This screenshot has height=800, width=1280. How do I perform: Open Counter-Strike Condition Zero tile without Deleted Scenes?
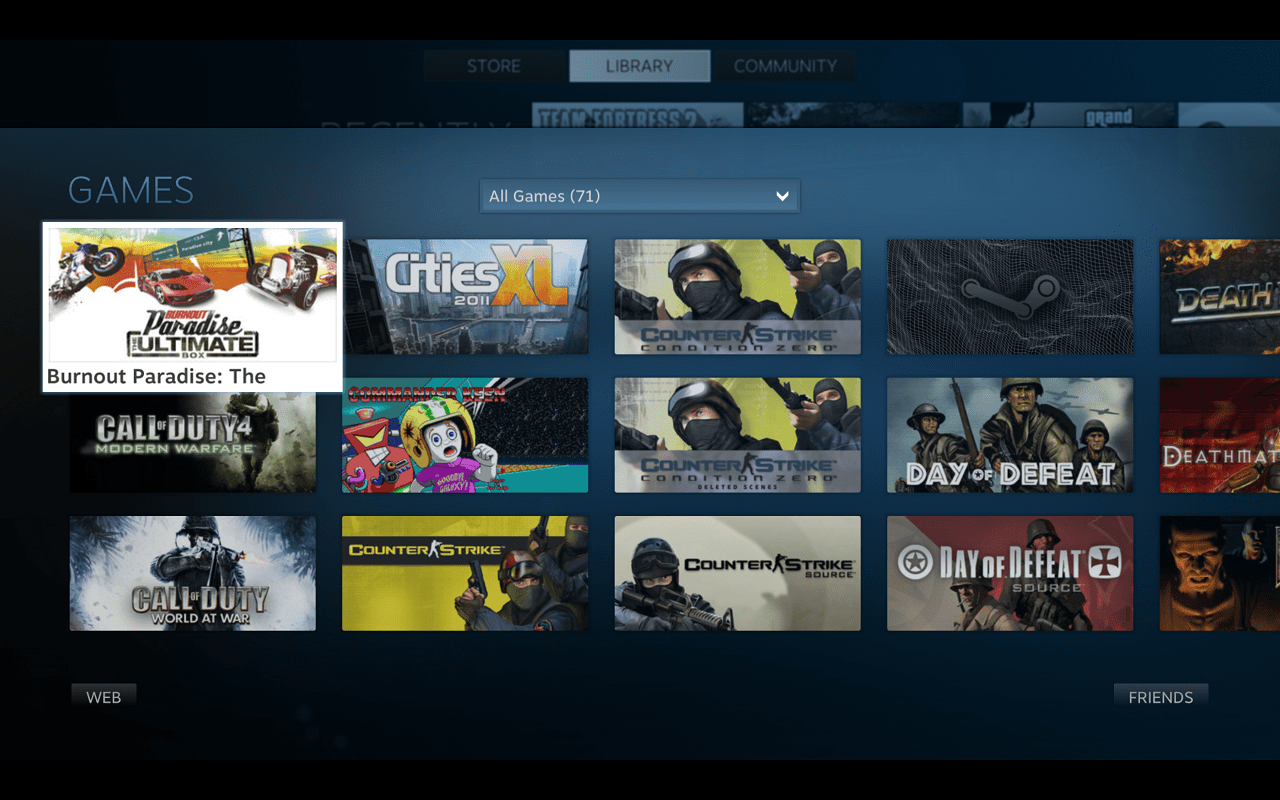pyautogui.click(x=737, y=296)
